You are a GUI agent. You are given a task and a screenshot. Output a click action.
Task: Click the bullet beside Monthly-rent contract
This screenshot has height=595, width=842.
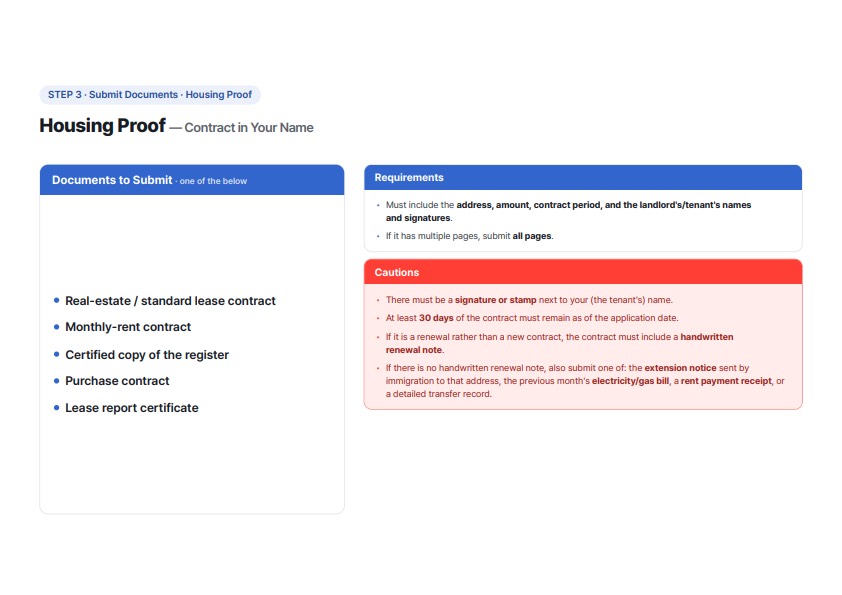(x=56, y=327)
